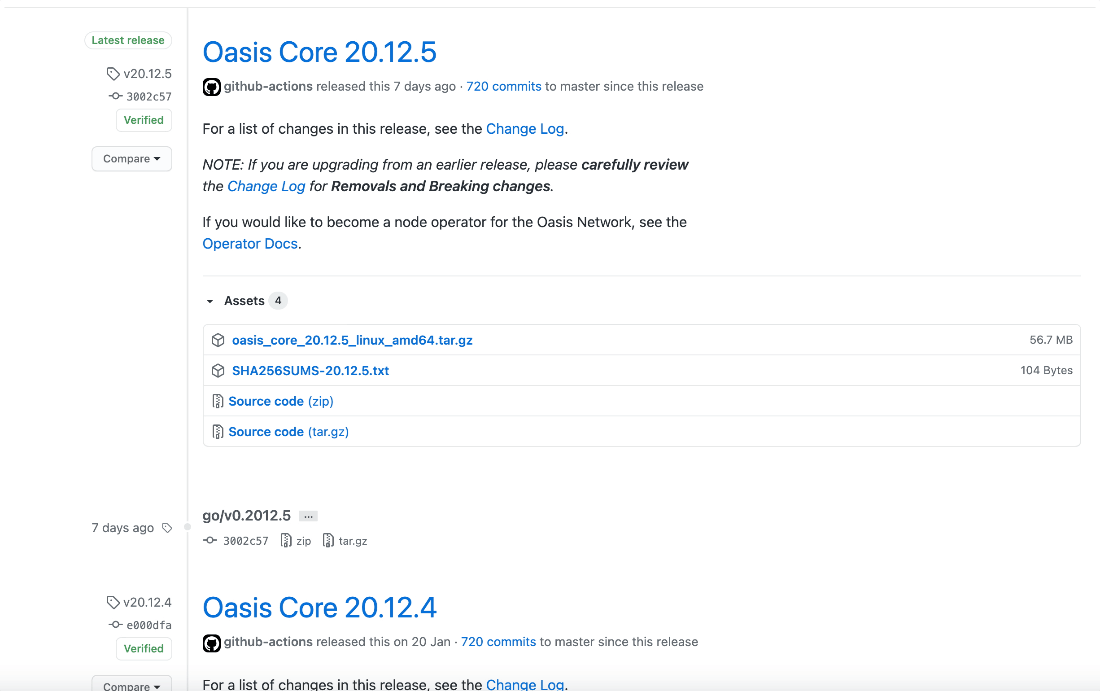The image size is (1100, 691).
Task: Open commit 3002c57 under v20.12.5 tag
Action: [149, 97]
